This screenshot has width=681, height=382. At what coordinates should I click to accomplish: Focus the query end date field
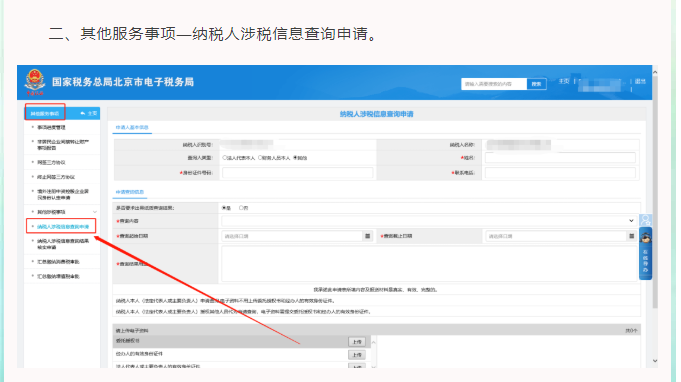(556, 236)
